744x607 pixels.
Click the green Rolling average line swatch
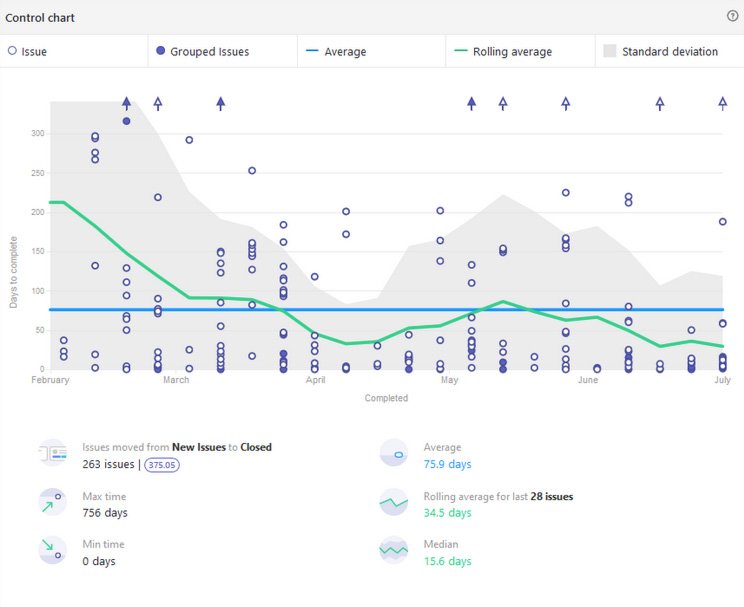(461, 50)
